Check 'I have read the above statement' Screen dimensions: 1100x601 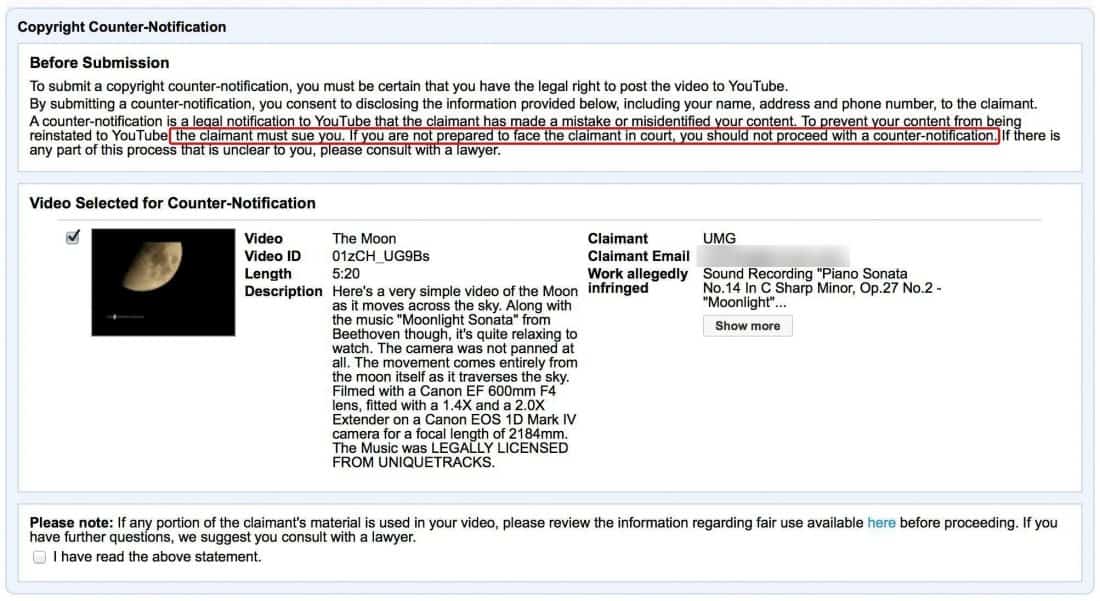(x=40, y=557)
